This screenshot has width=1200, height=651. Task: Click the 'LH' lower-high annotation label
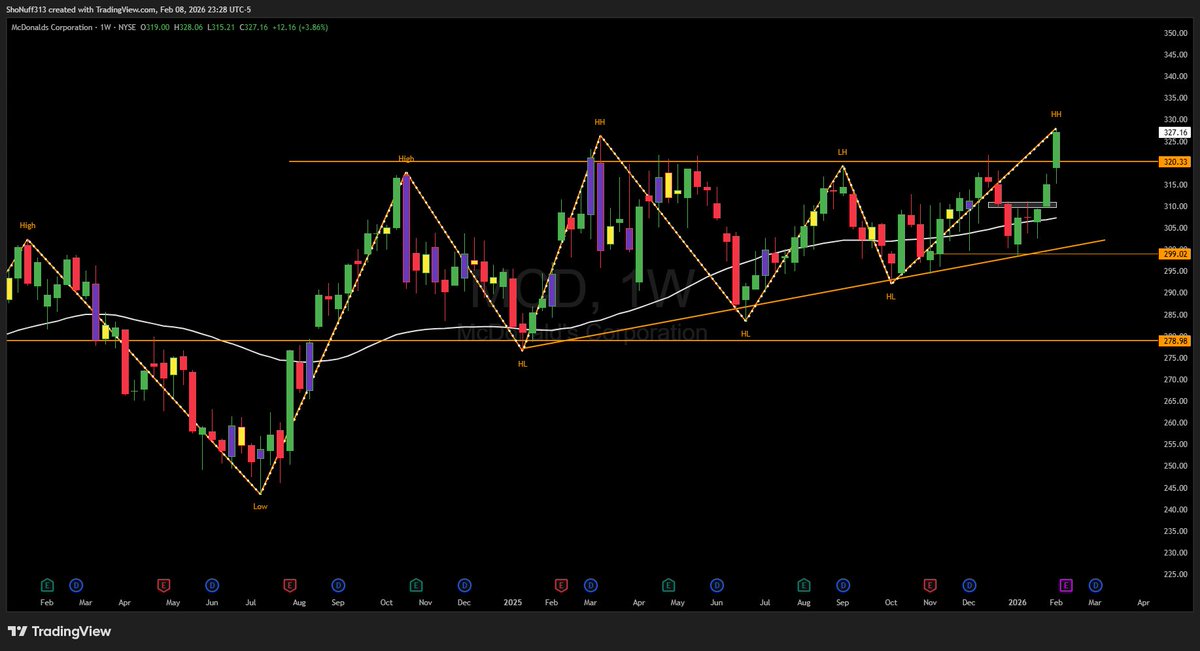(843, 152)
